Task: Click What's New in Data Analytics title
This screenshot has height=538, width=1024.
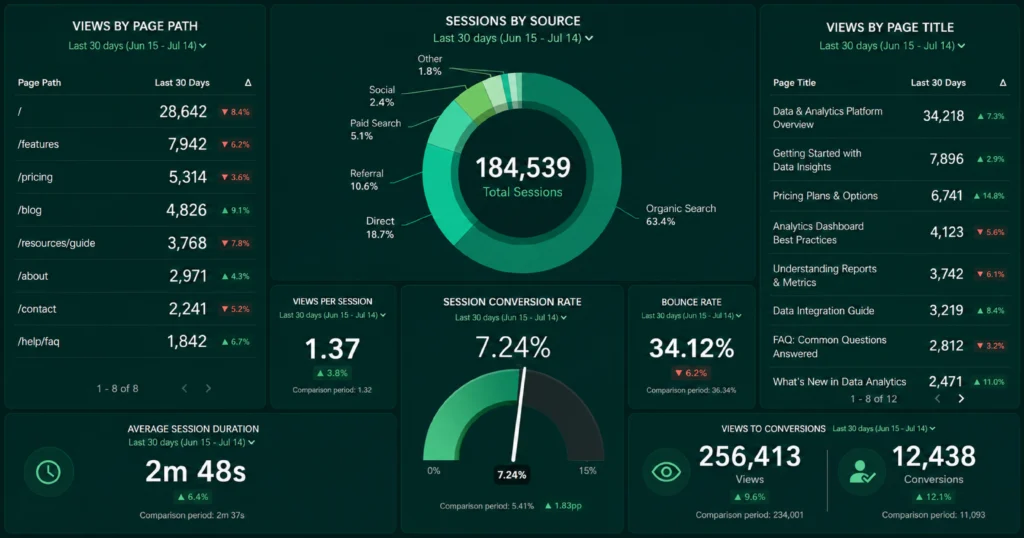Action: [x=839, y=382]
